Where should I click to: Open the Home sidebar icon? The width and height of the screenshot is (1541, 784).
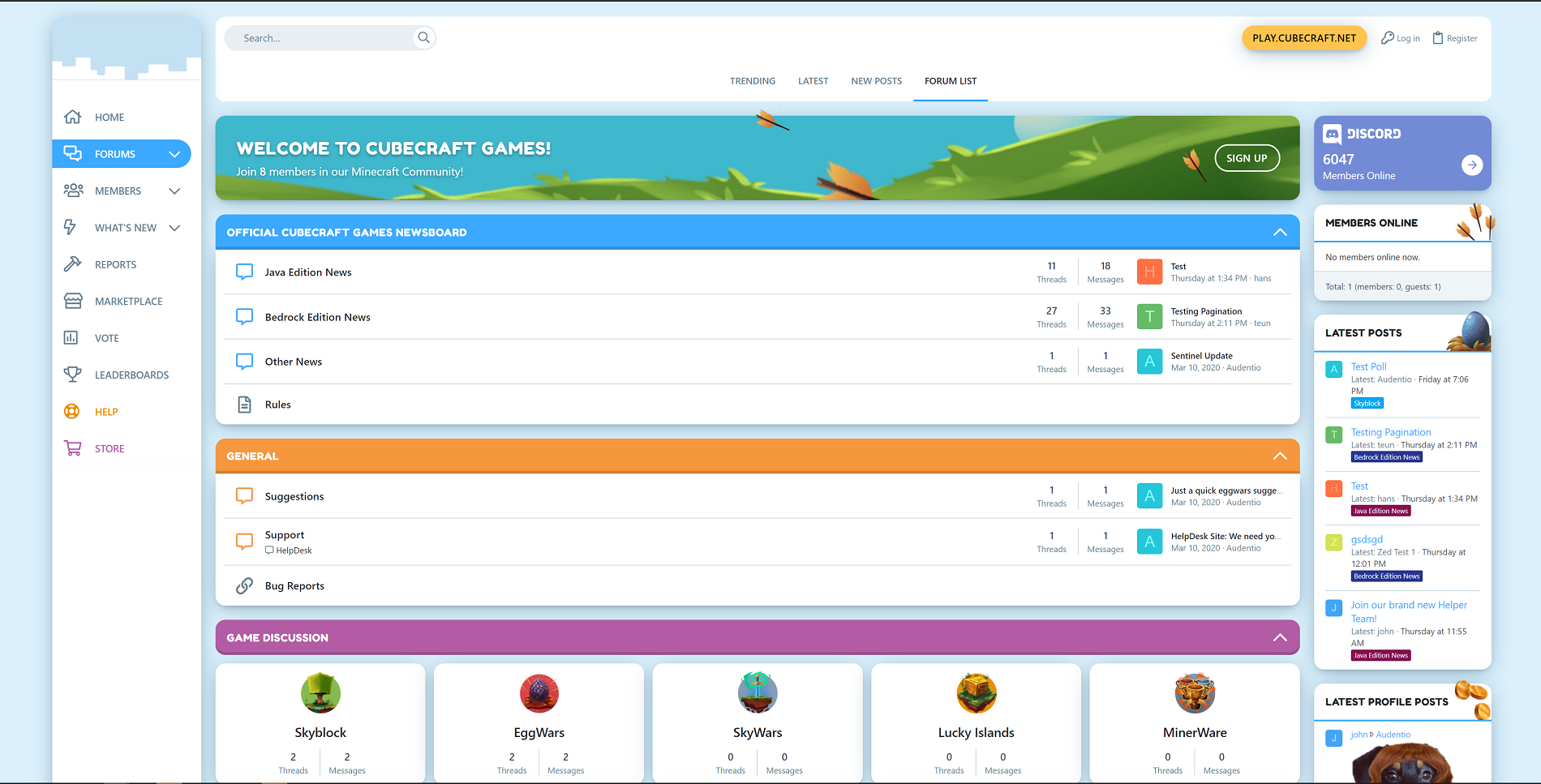[x=73, y=117]
